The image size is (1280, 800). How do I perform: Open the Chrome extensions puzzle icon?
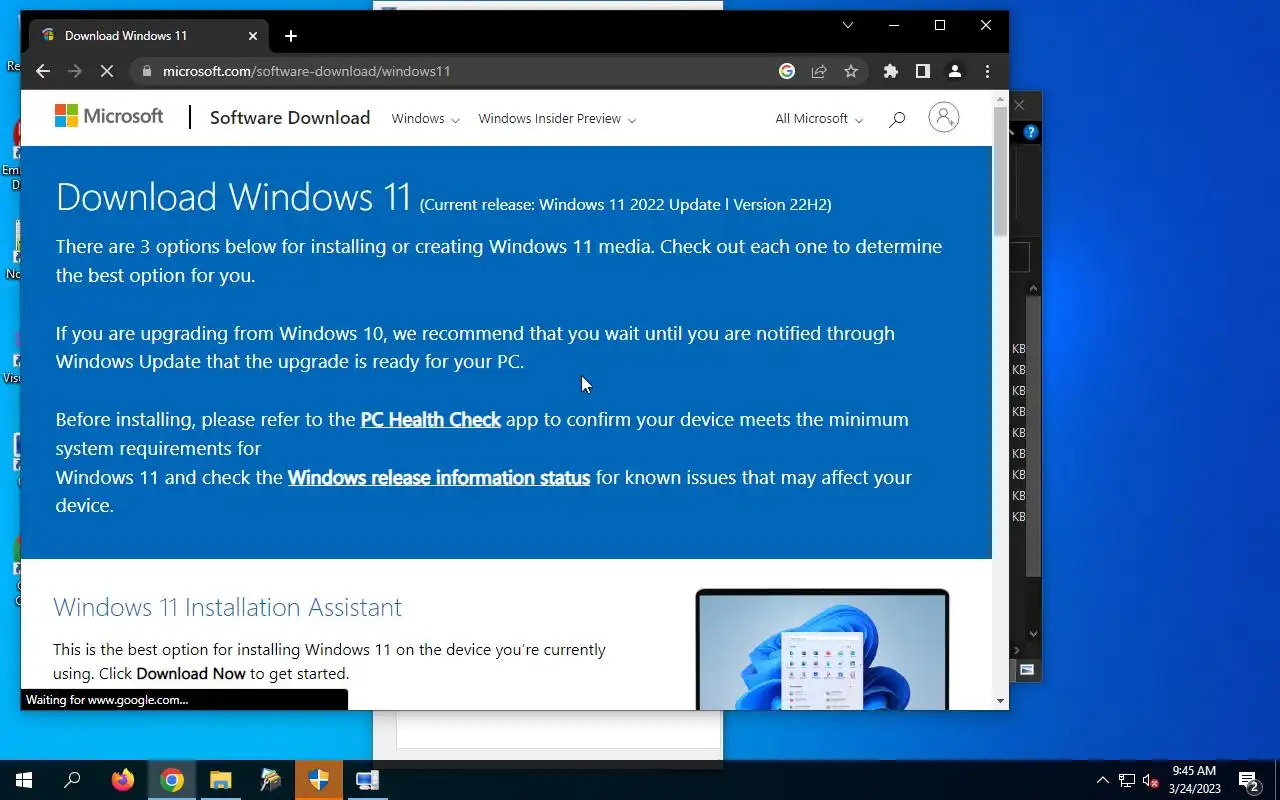point(891,71)
